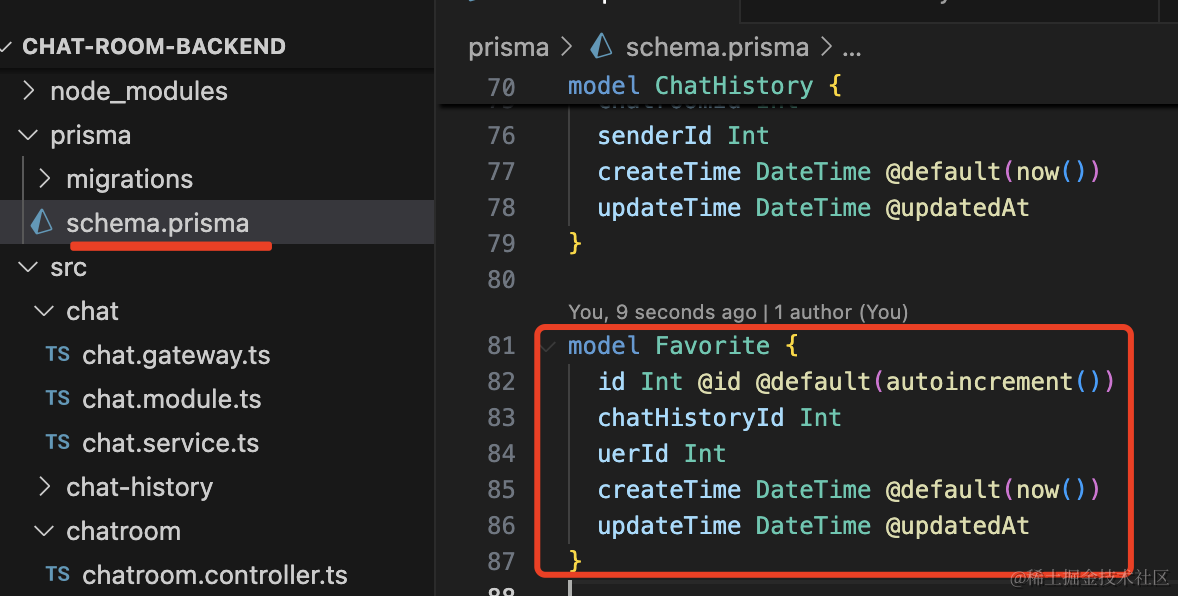Click the Prisma icon beside schema.prisma in explorer
The image size is (1178, 596).
(42, 222)
